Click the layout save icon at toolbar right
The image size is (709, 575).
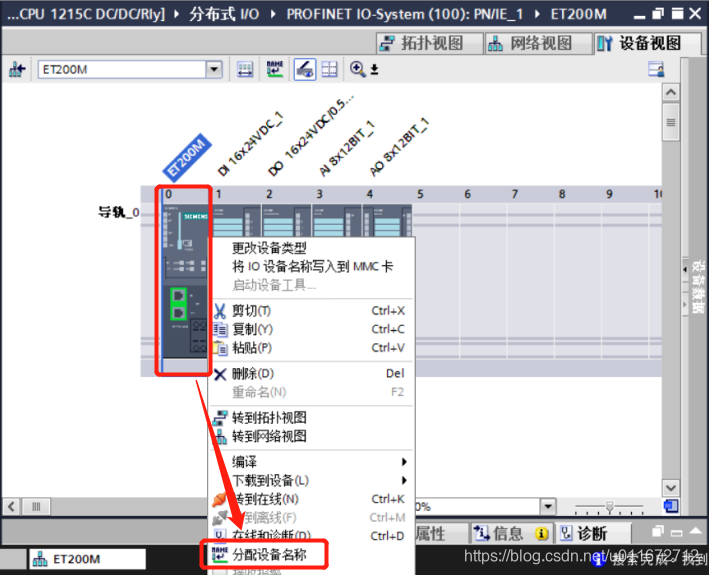coord(656,70)
